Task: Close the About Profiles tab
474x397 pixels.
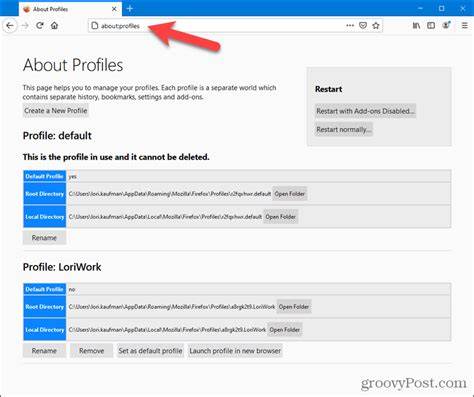Action: click(x=114, y=9)
